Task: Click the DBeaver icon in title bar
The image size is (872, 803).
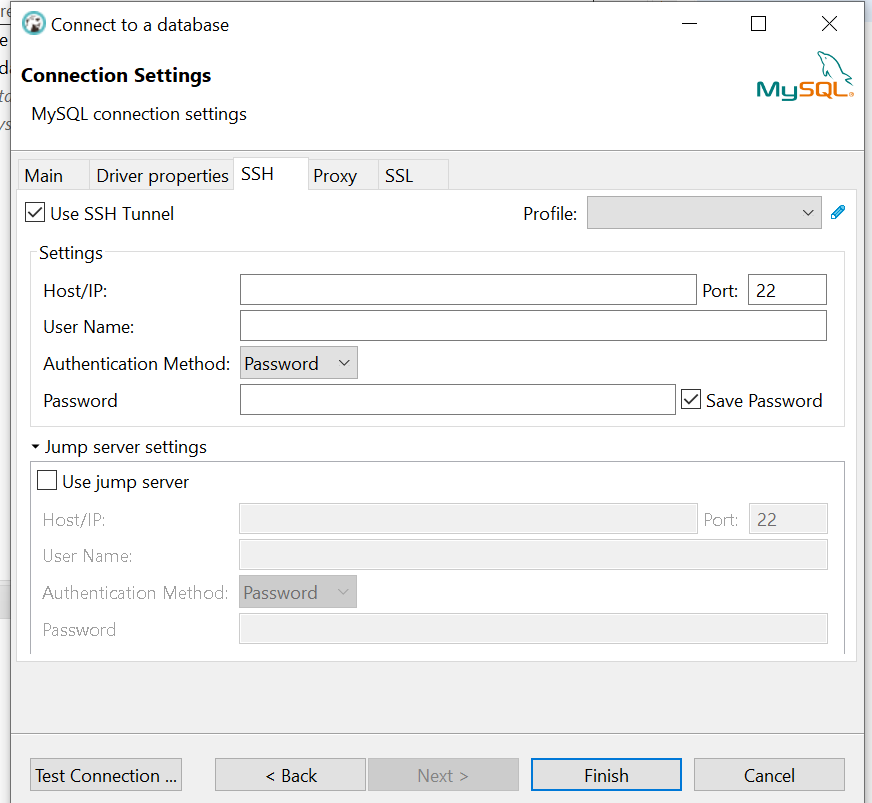Action: (33, 24)
